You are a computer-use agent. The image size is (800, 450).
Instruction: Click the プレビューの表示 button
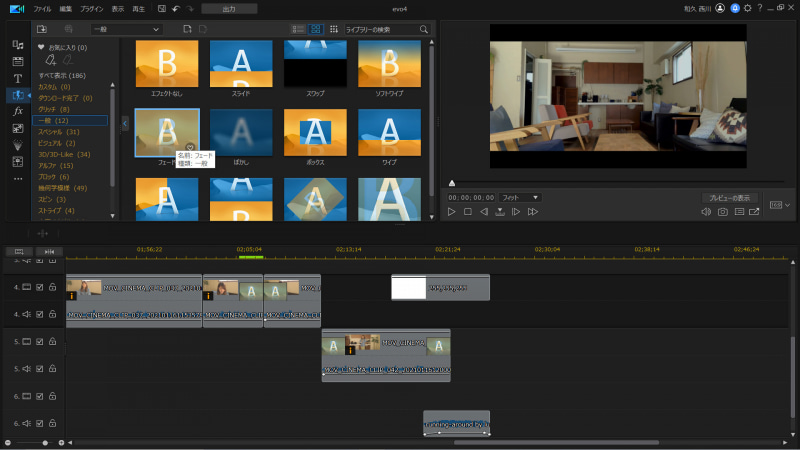730,198
